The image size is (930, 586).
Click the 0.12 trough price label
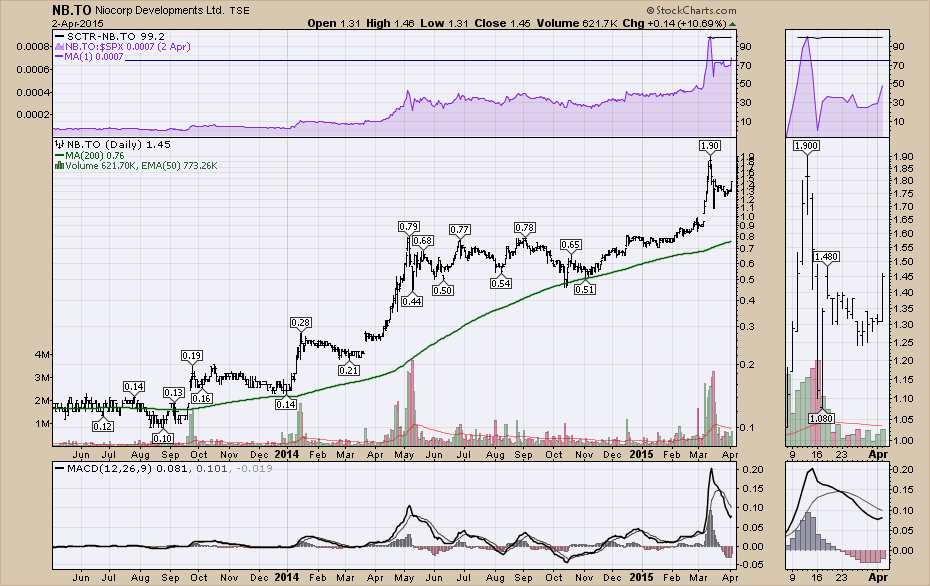103,426
